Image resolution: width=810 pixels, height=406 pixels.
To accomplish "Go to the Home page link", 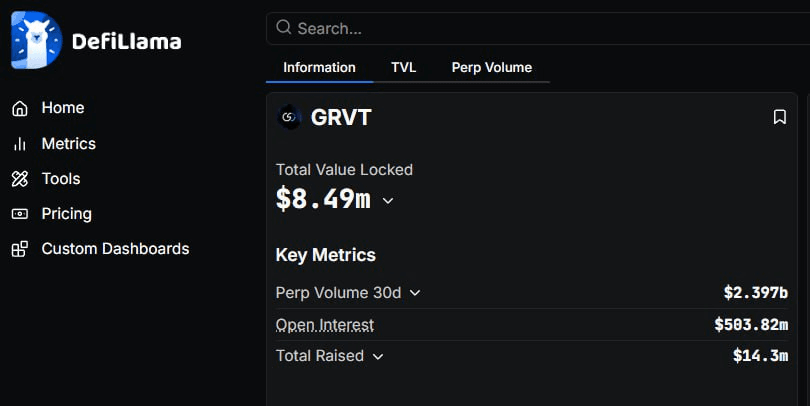I will tap(63, 108).
